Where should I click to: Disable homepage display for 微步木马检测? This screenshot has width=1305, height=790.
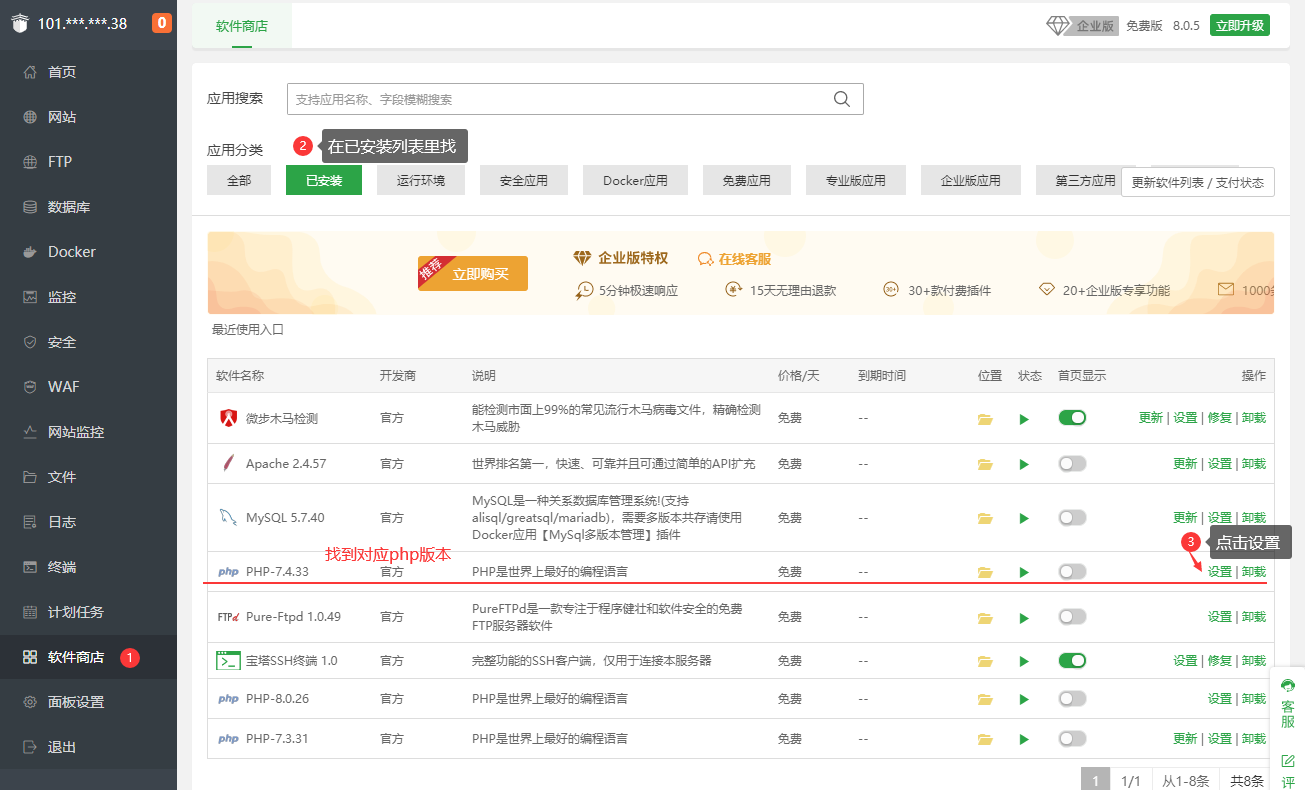tap(1072, 418)
